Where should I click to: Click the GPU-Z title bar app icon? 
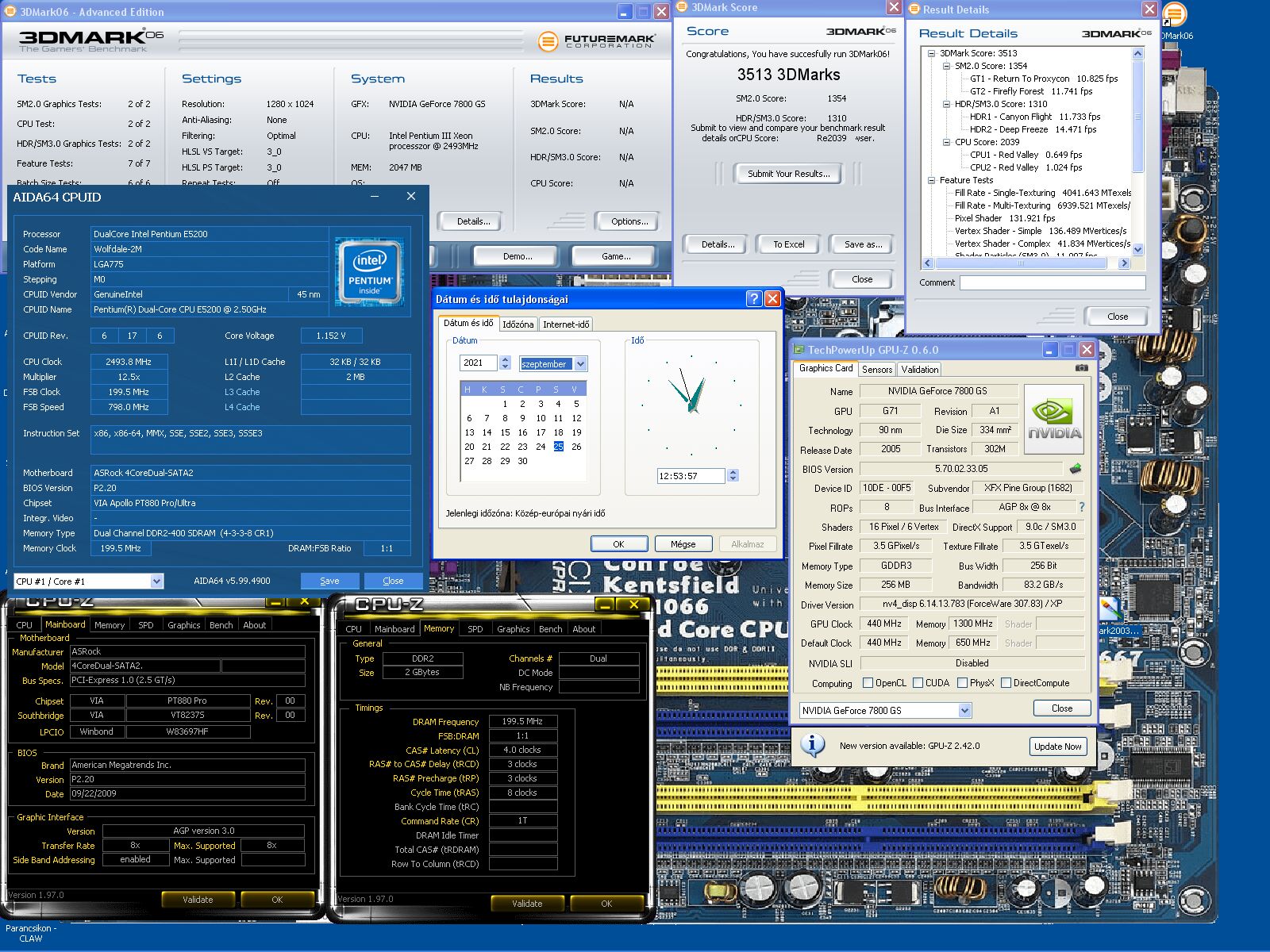coord(799,350)
